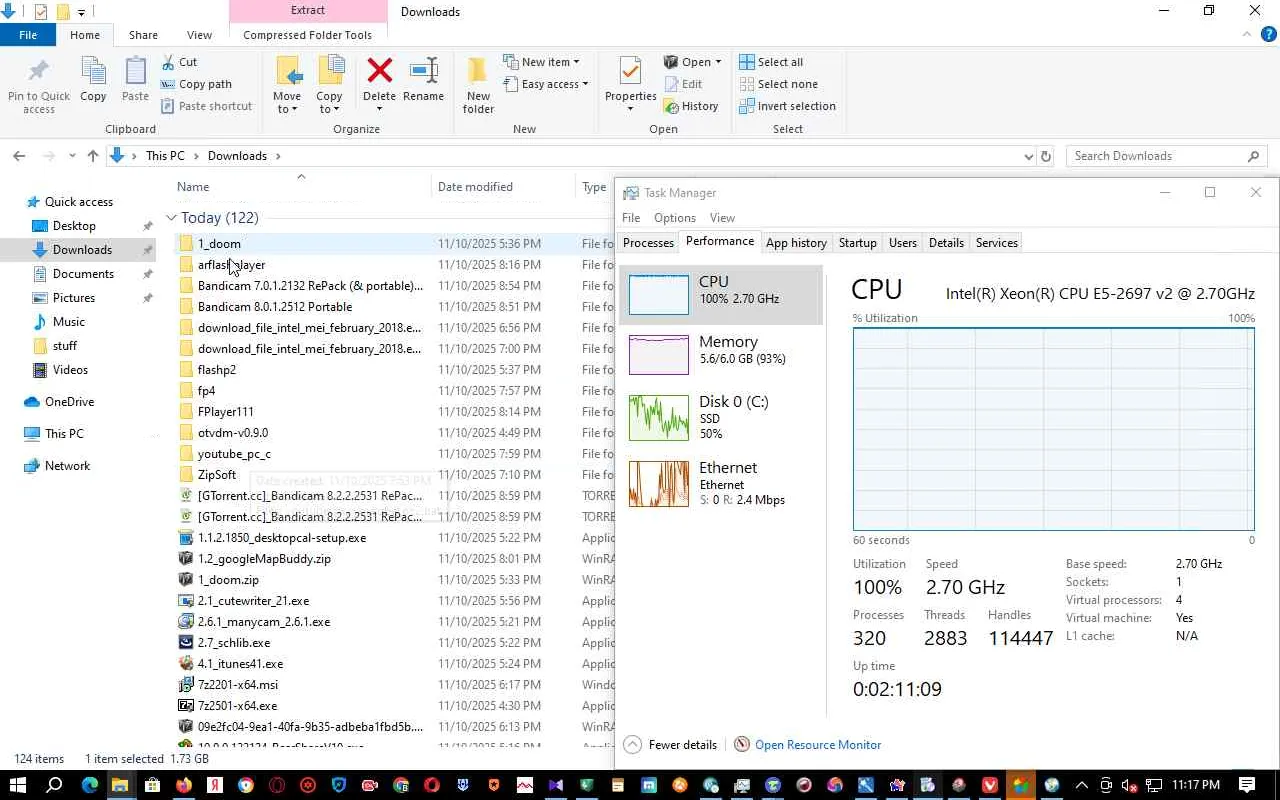Select the 1_doom.zip file
This screenshot has width=1280, height=800.
click(228, 580)
